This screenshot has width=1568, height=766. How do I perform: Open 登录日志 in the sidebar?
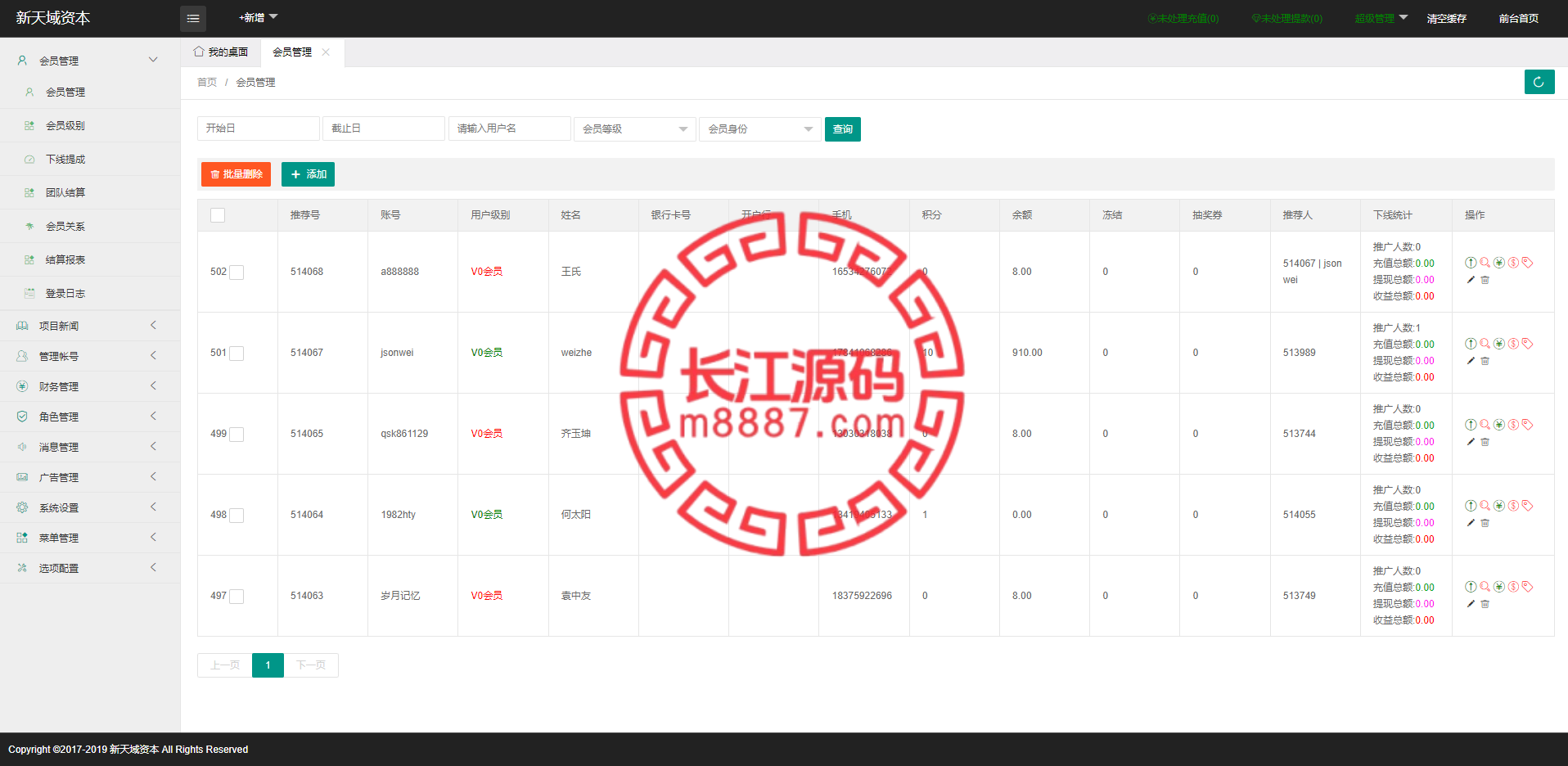pyautogui.click(x=90, y=293)
